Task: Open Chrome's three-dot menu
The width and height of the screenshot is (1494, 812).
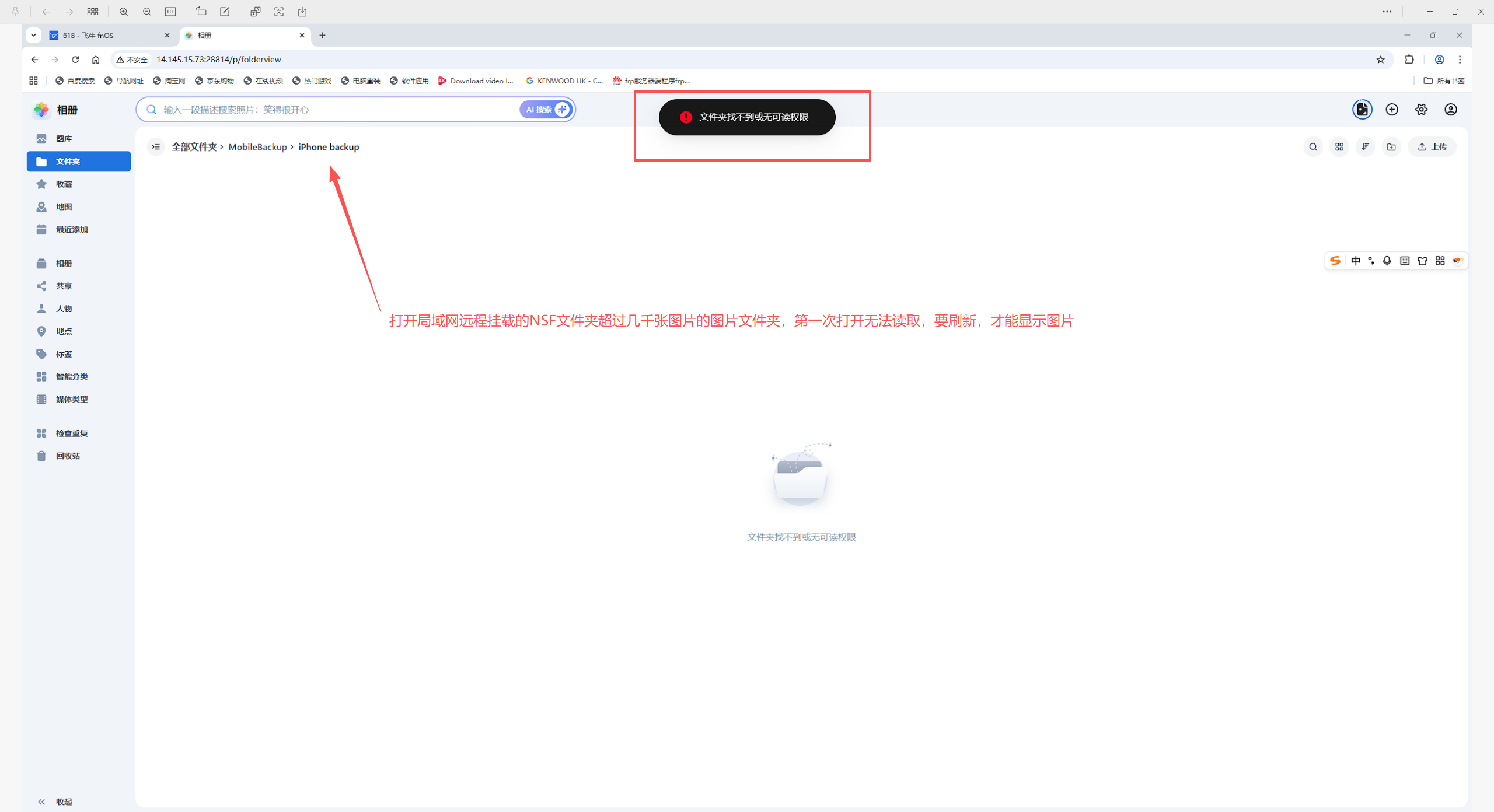Action: (x=1459, y=59)
